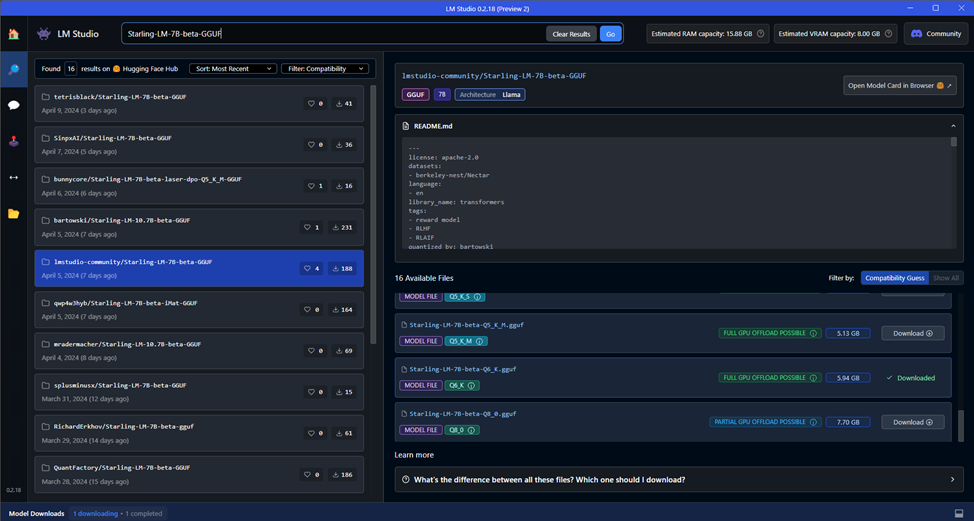Toggle downloads panel icon in bottom-right corner
The image size is (974, 521).
pos(959,513)
